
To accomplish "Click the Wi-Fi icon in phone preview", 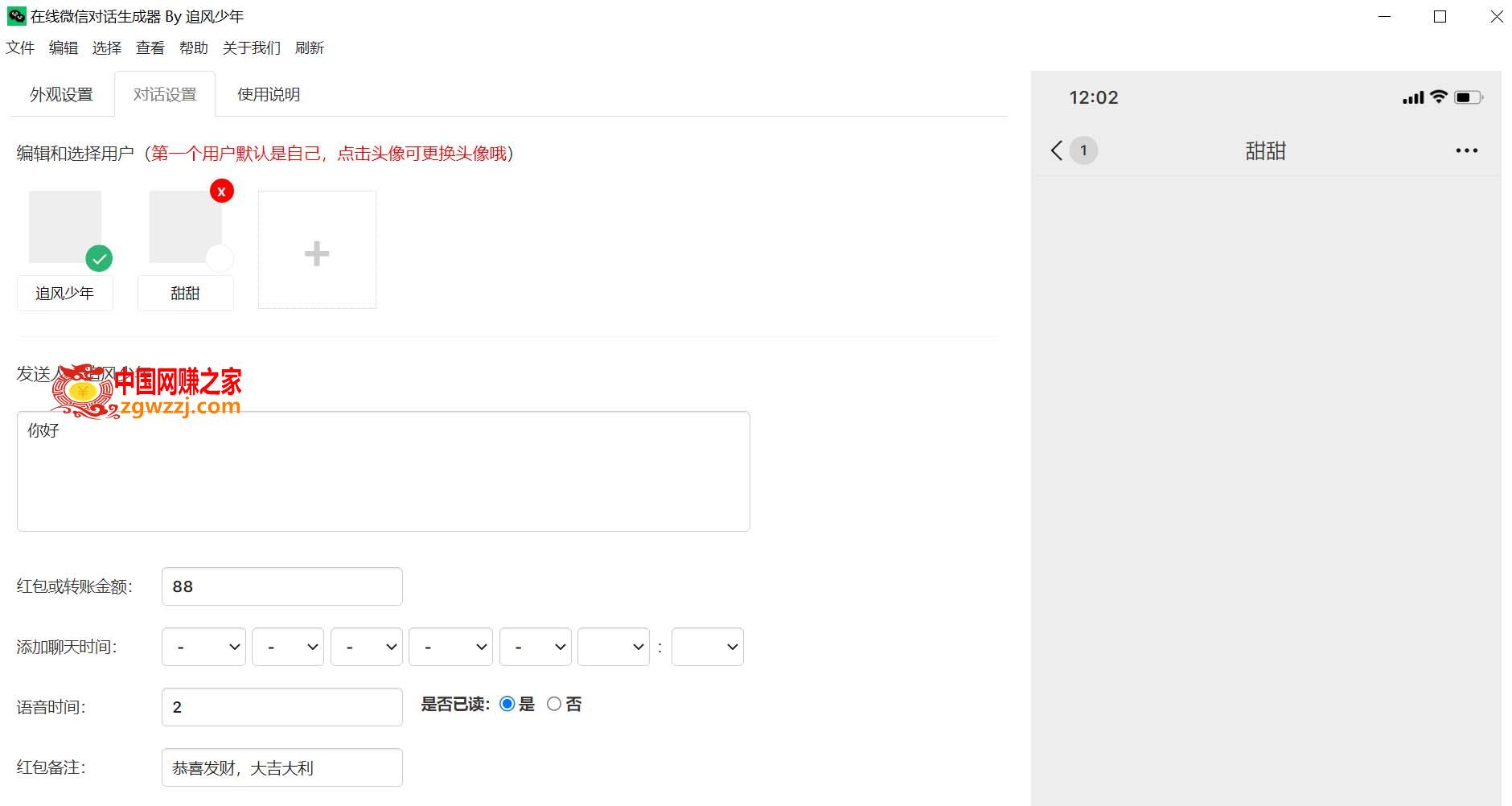I will click(1439, 97).
